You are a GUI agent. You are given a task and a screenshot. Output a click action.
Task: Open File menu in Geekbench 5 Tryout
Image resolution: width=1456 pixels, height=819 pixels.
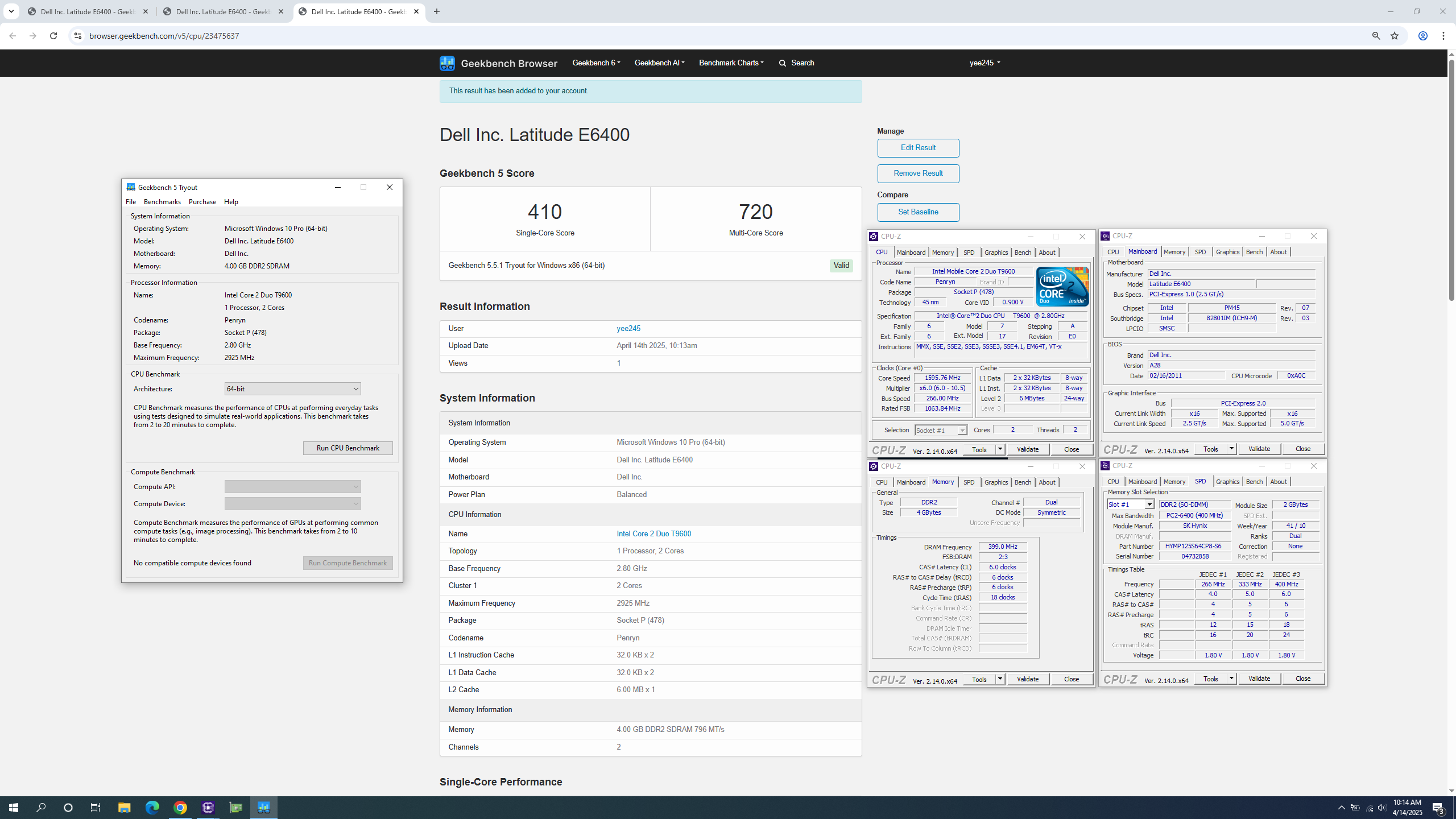coord(131,202)
